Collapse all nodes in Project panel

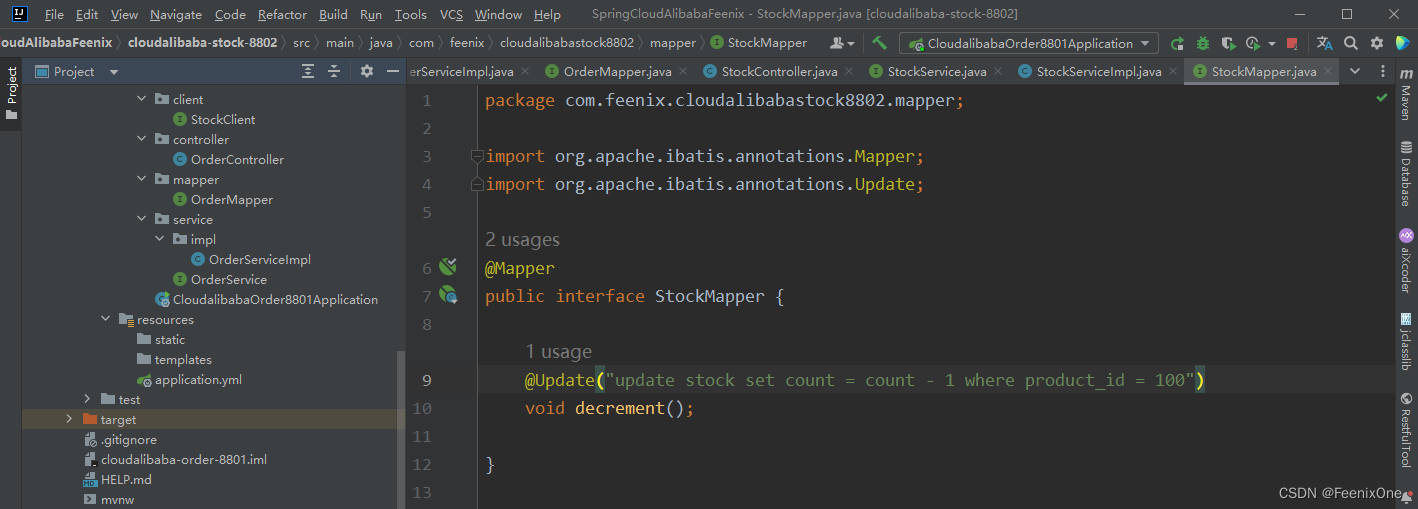[334, 71]
